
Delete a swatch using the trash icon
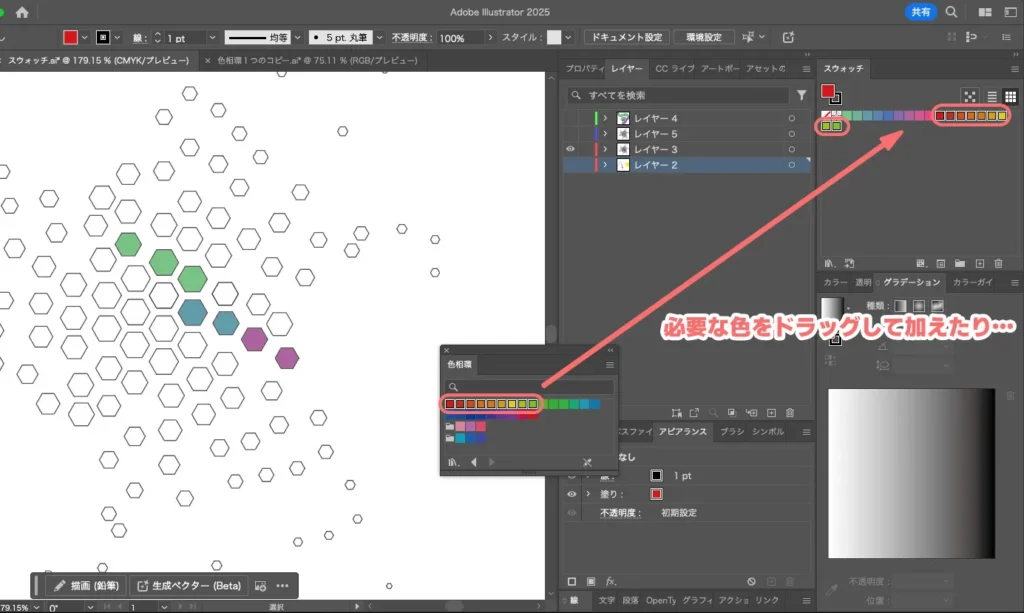point(999,263)
